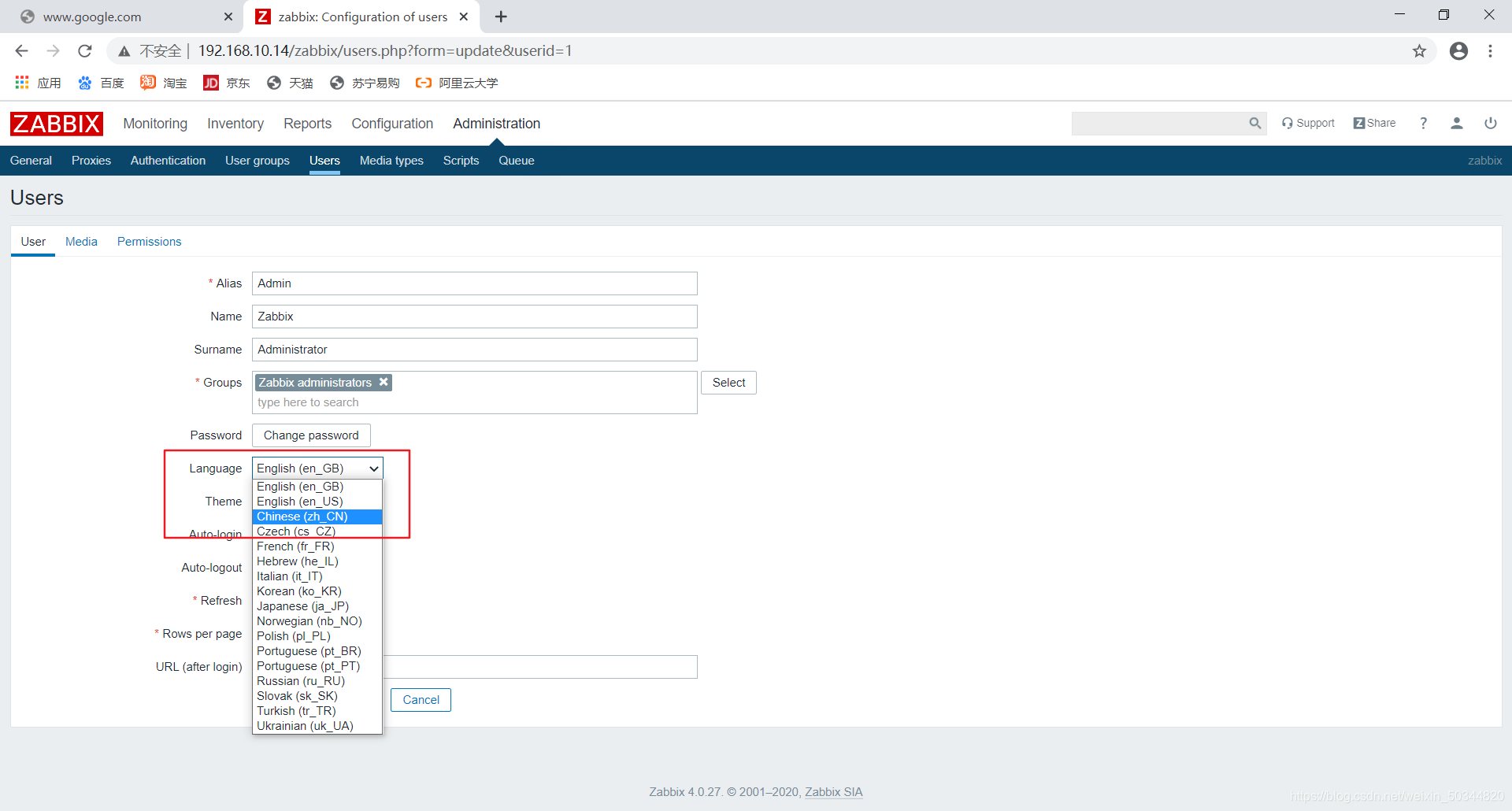This screenshot has width=1512, height=811.
Task: Open the Zabbix SIA footer link
Action: click(833, 792)
